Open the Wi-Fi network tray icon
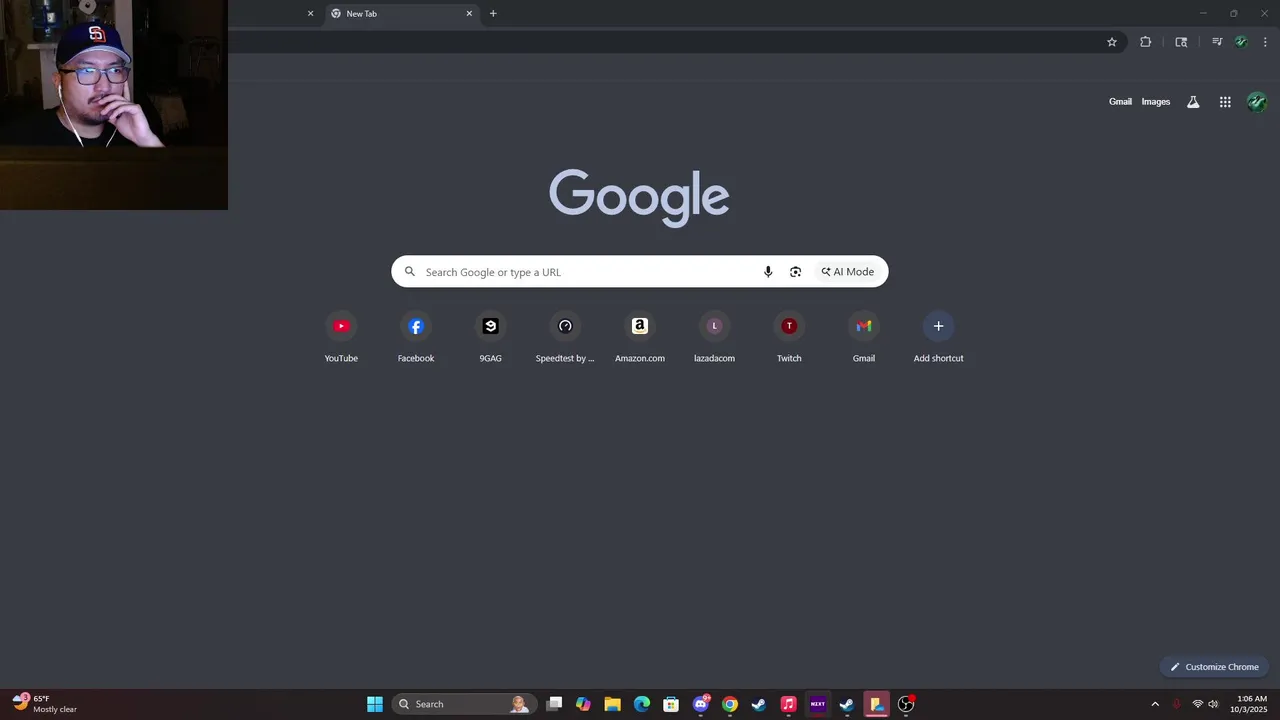The image size is (1280, 720). (x=1197, y=704)
